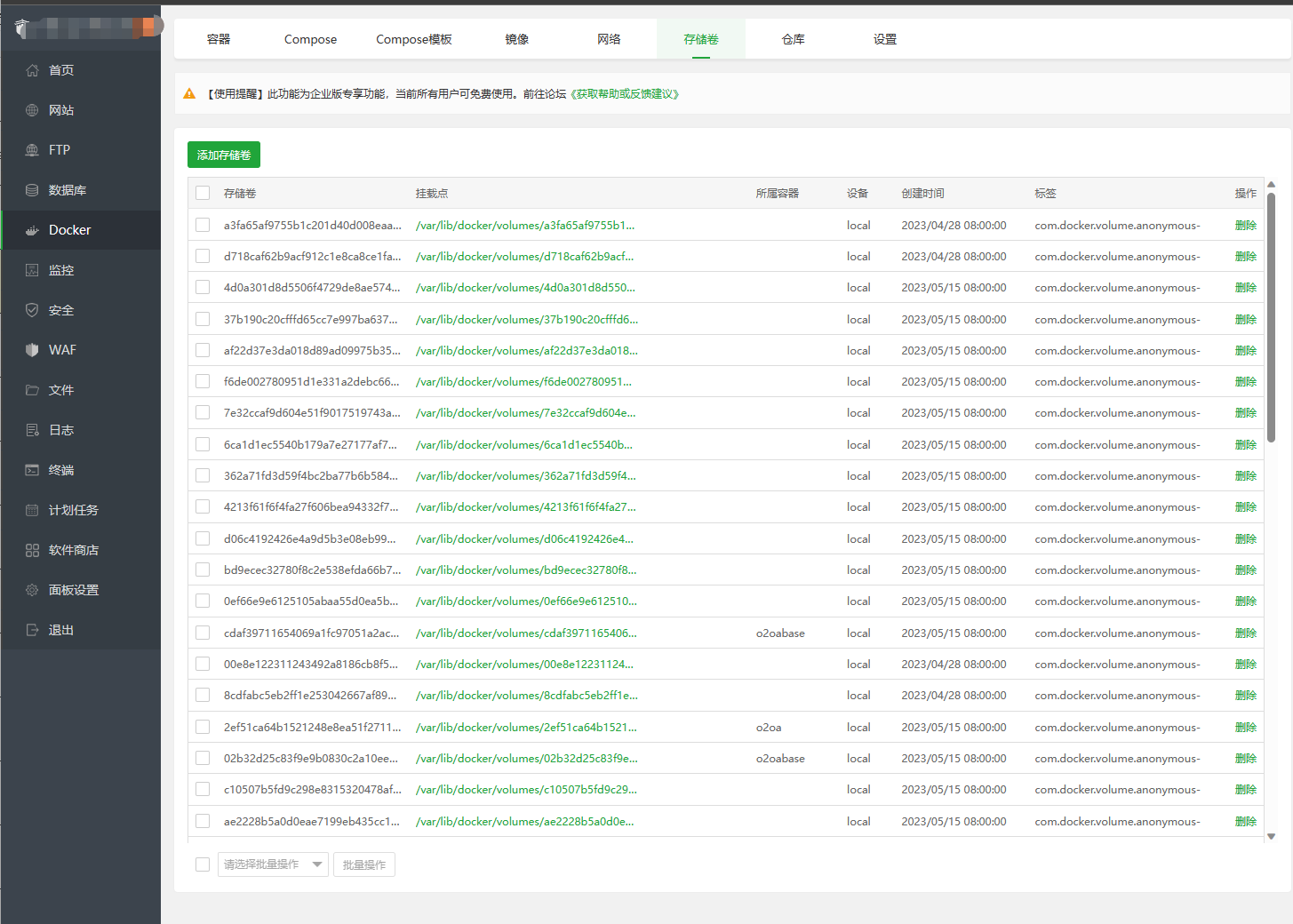Click the 网站 globe icon

(32, 110)
